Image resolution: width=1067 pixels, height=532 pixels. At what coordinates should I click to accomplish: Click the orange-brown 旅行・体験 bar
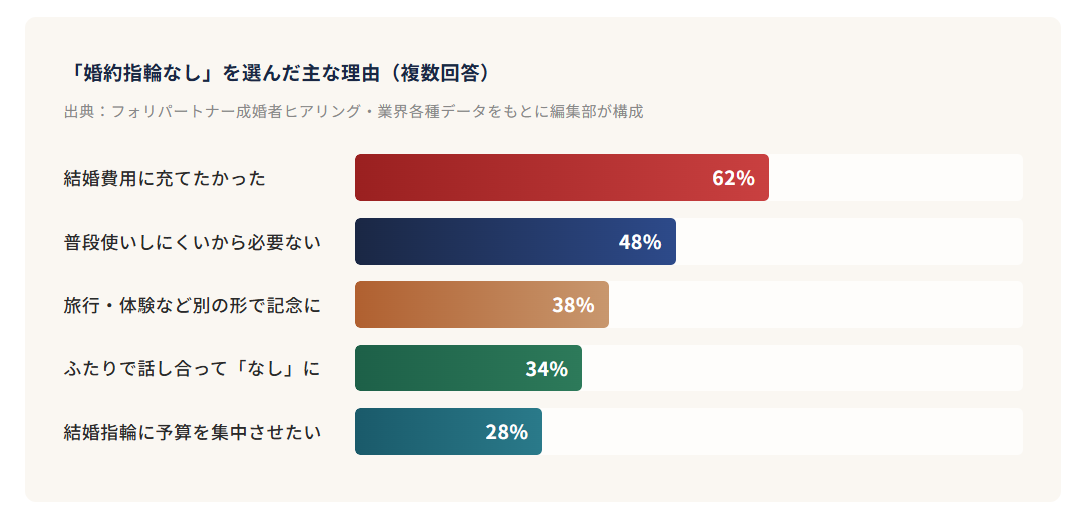tap(450, 305)
